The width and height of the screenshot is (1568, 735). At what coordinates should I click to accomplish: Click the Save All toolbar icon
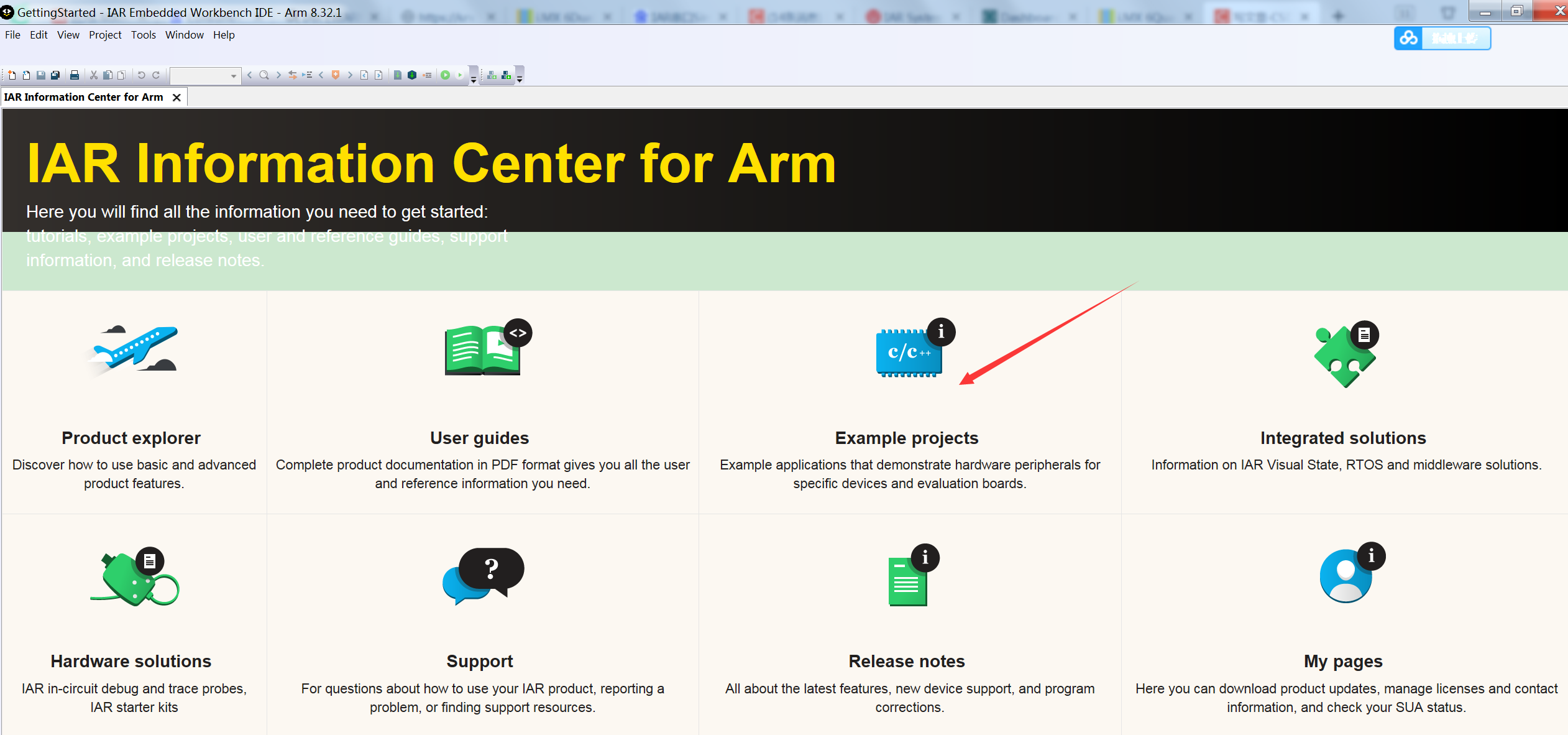55,75
